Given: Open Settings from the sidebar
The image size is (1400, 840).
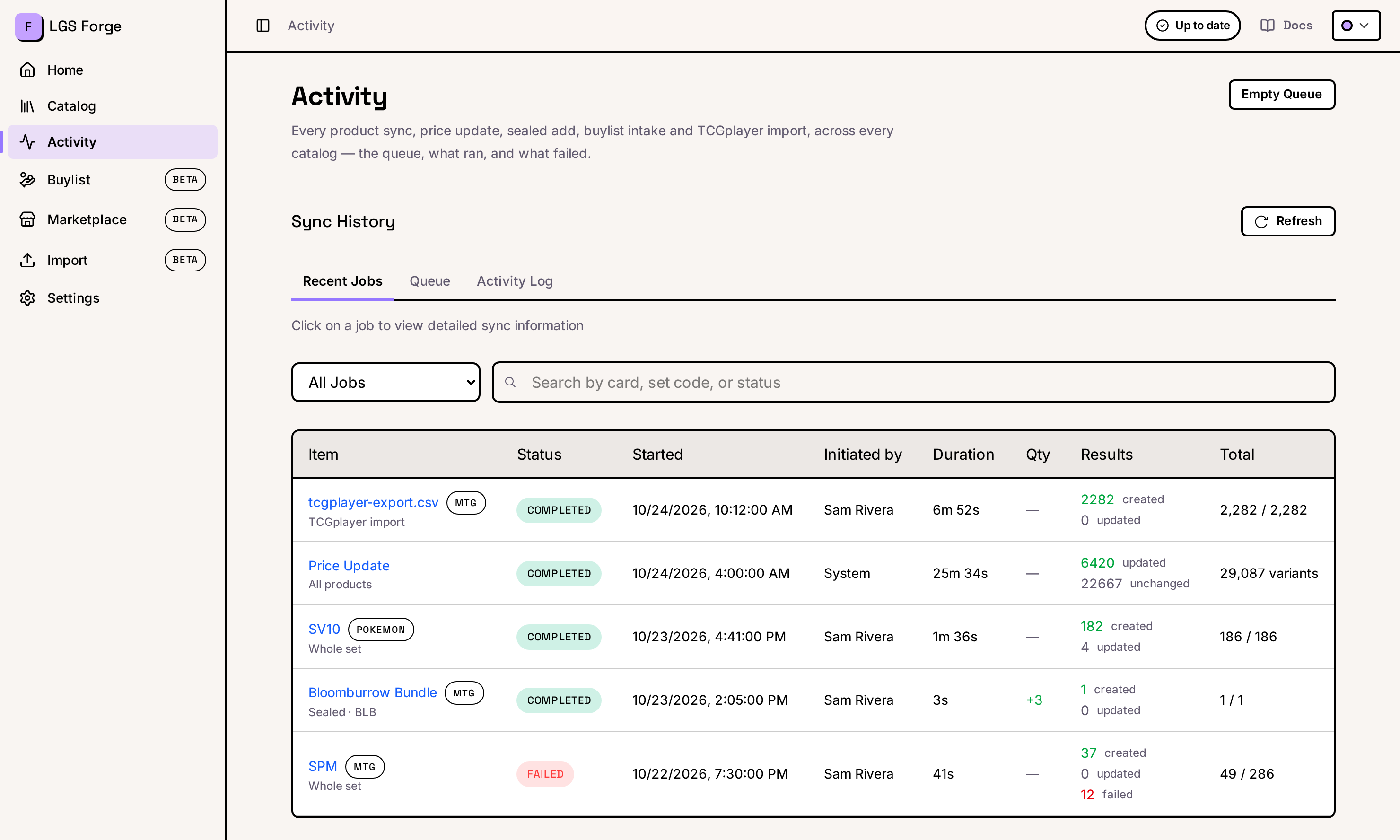Looking at the screenshot, I should [x=112, y=297].
